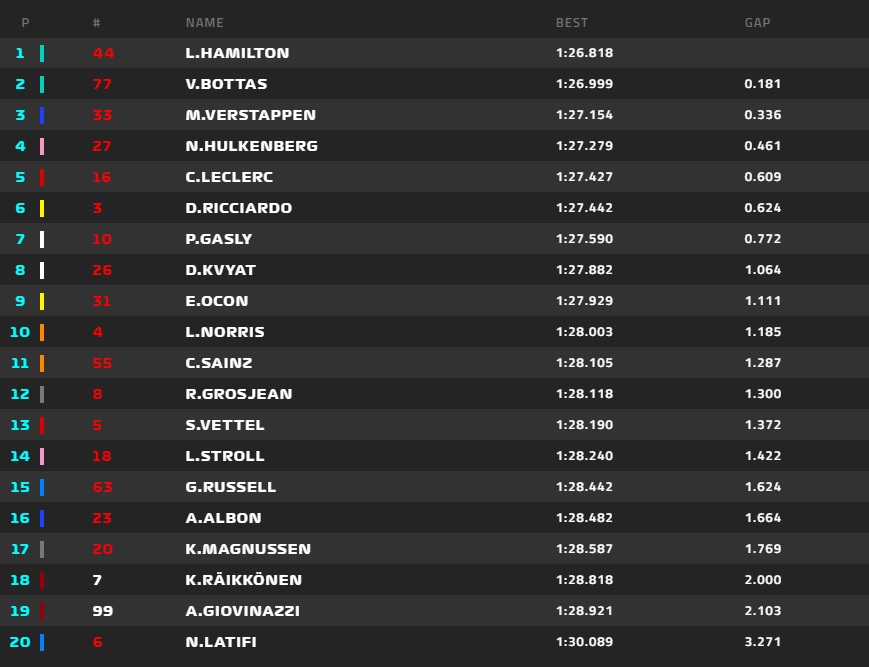Click position 17 for K.MAGNUSSEN
This screenshot has width=869, height=667.
[20, 549]
